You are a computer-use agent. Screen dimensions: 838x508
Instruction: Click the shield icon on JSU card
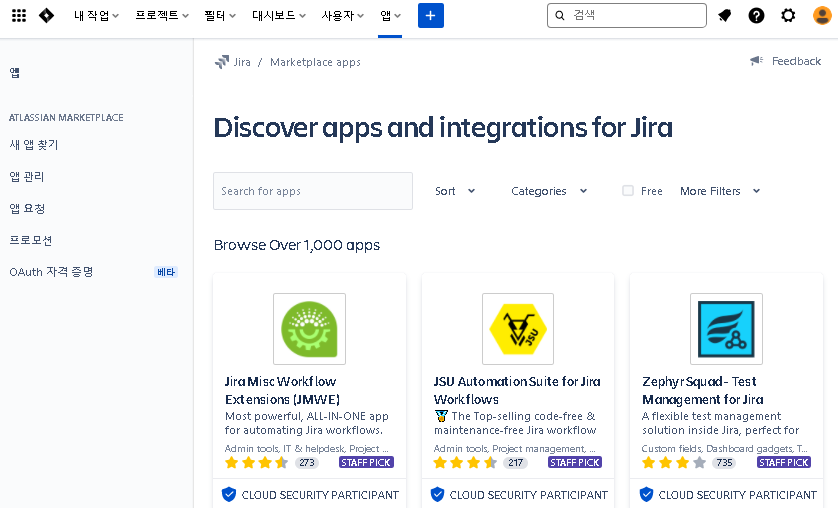coord(437,495)
